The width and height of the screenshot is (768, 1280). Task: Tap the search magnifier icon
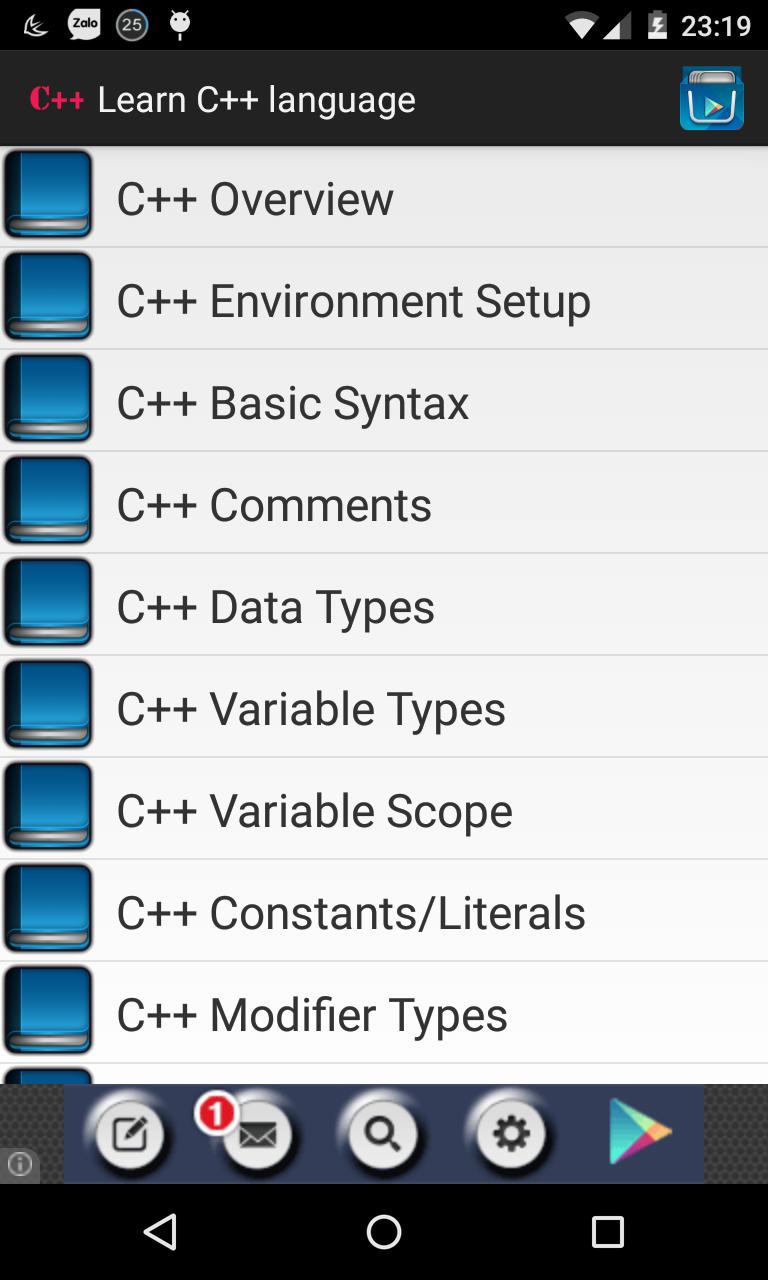384,1134
